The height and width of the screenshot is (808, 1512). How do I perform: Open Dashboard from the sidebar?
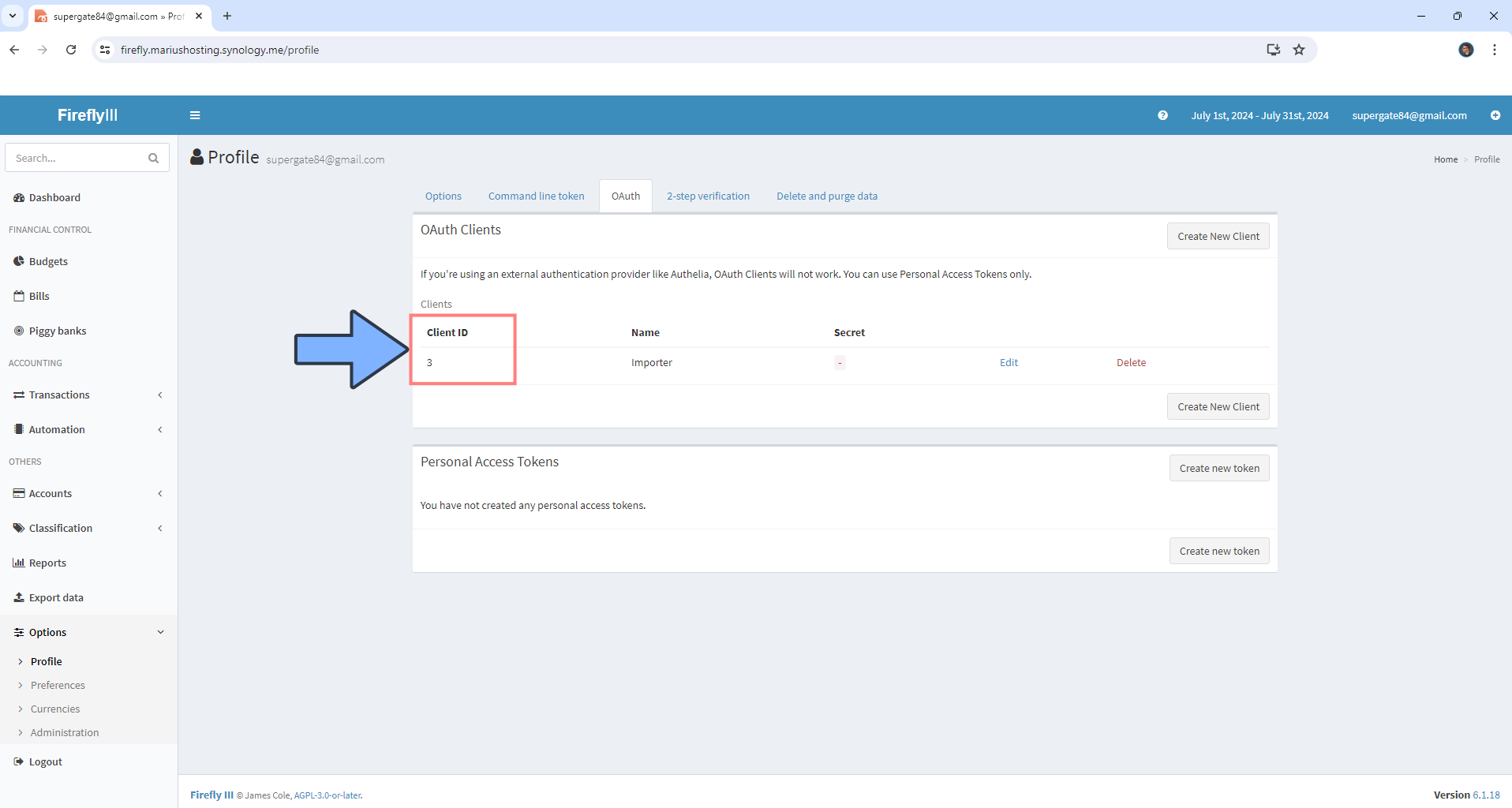pyautogui.click(x=54, y=198)
